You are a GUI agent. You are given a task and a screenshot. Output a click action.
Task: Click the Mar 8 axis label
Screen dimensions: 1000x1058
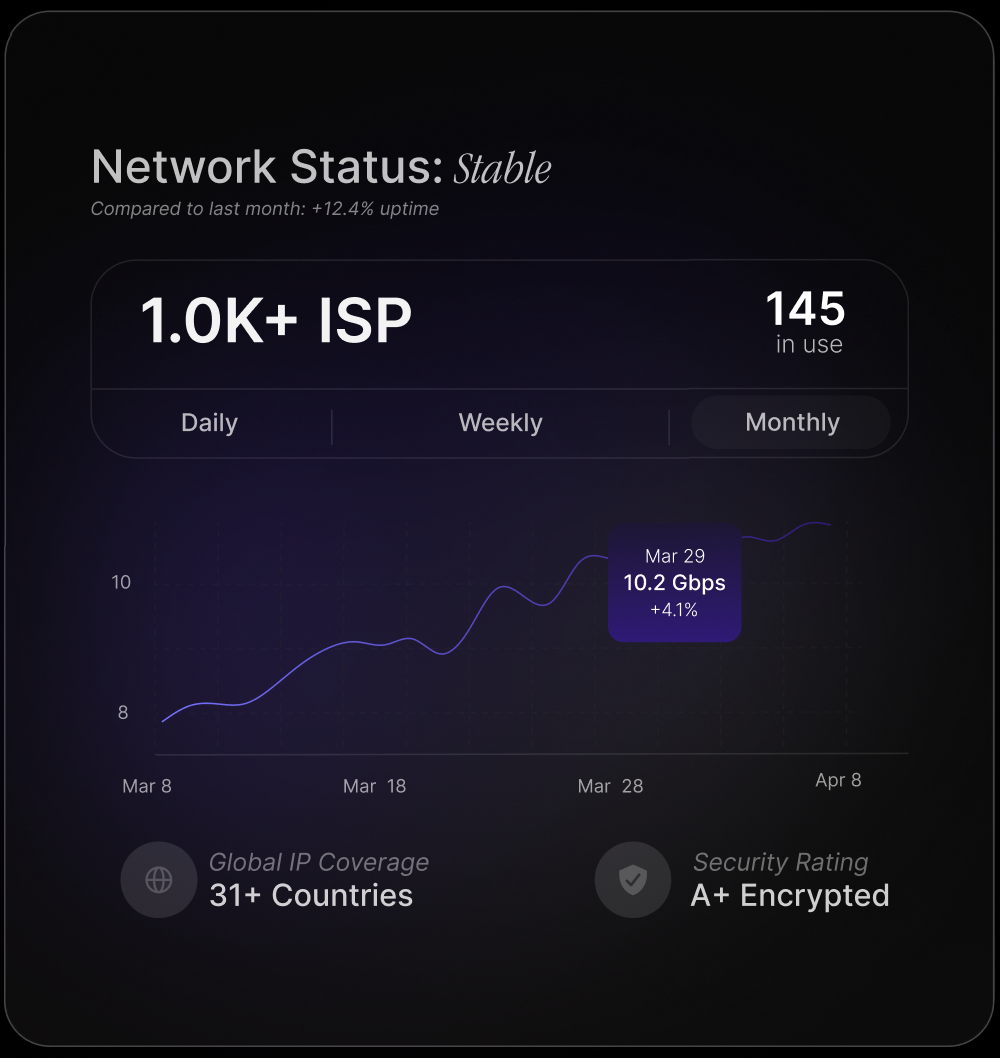(147, 786)
